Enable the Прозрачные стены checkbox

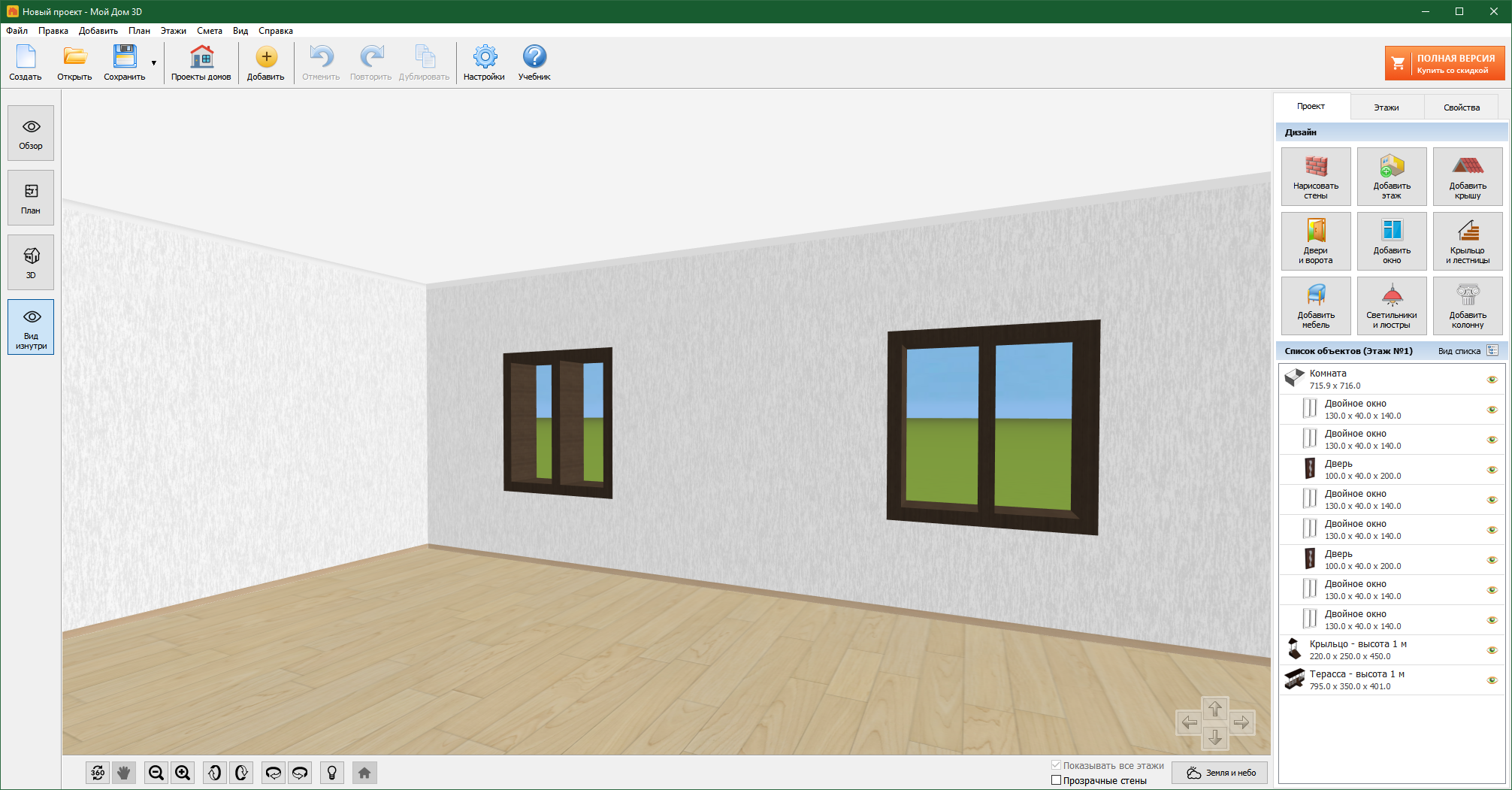point(1056,780)
